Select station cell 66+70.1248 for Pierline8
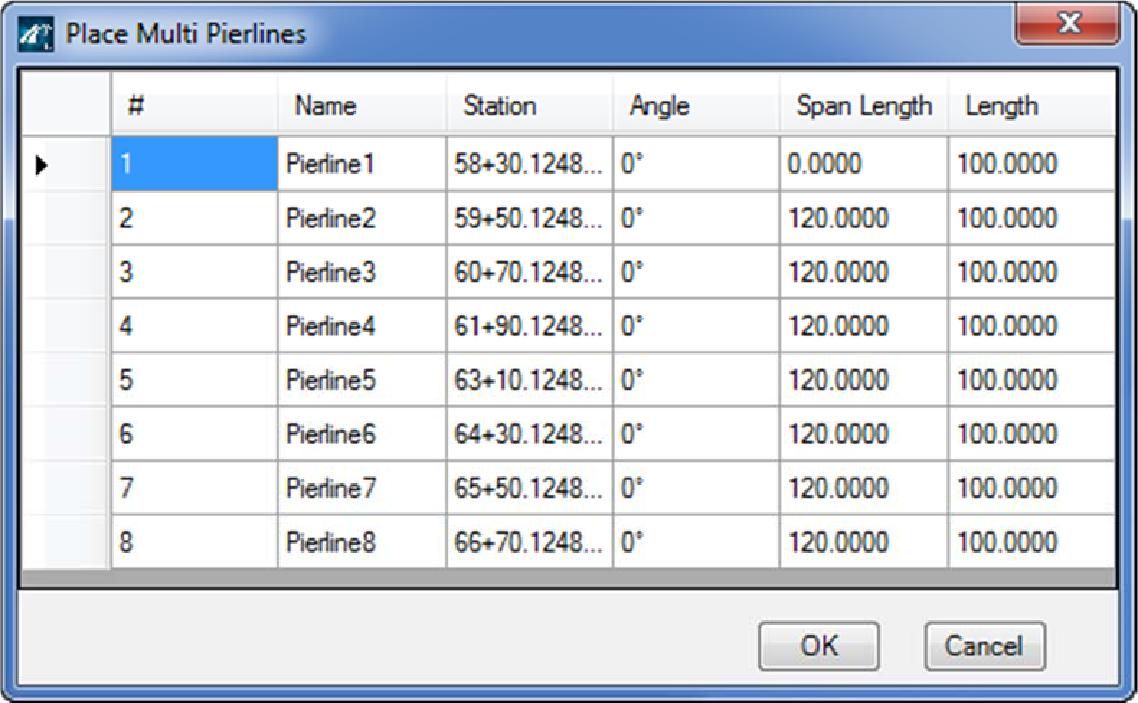This screenshot has width=1138, height=703. click(529, 542)
